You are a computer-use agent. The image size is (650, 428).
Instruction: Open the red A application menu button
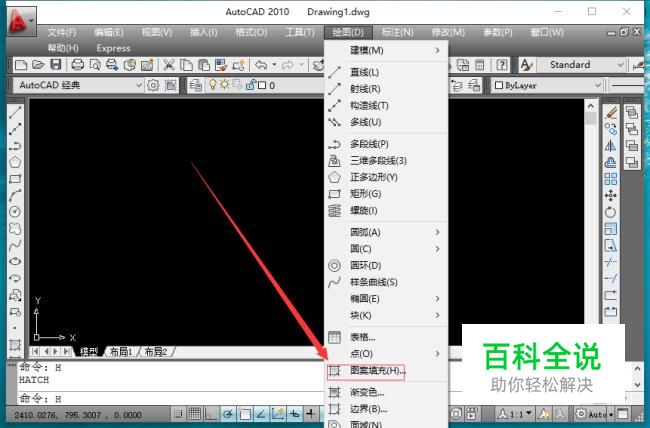(x=22, y=20)
